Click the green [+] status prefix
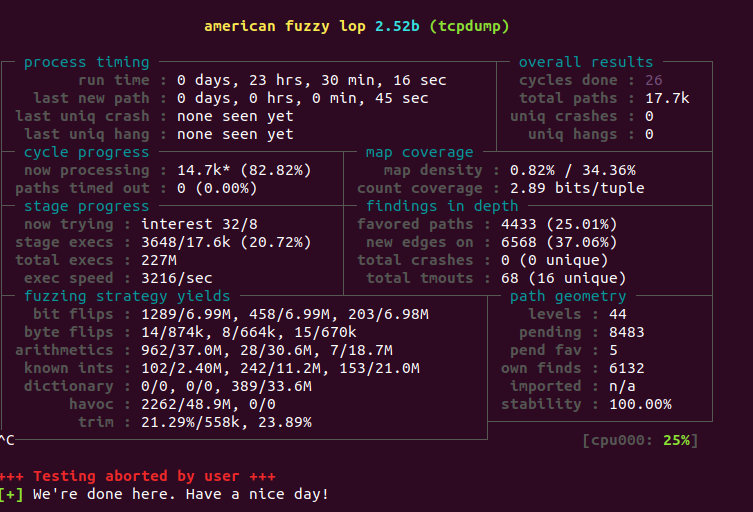753x512 pixels. (12, 494)
